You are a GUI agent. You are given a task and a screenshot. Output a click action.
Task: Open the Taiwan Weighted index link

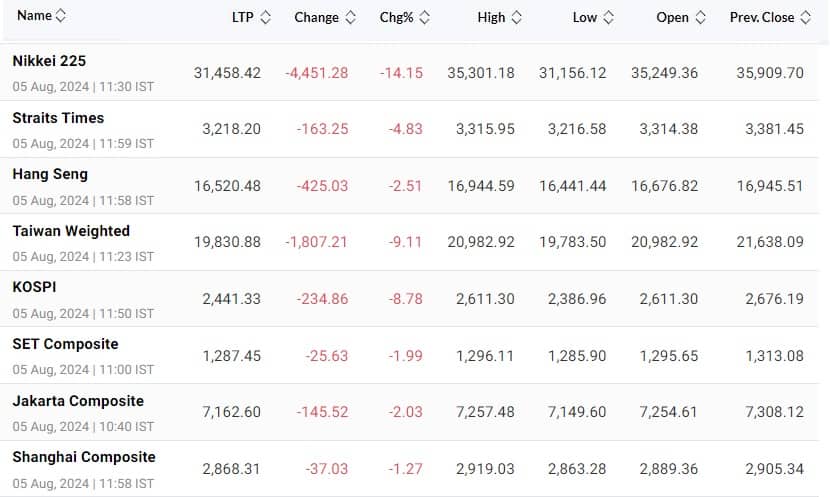click(x=71, y=231)
